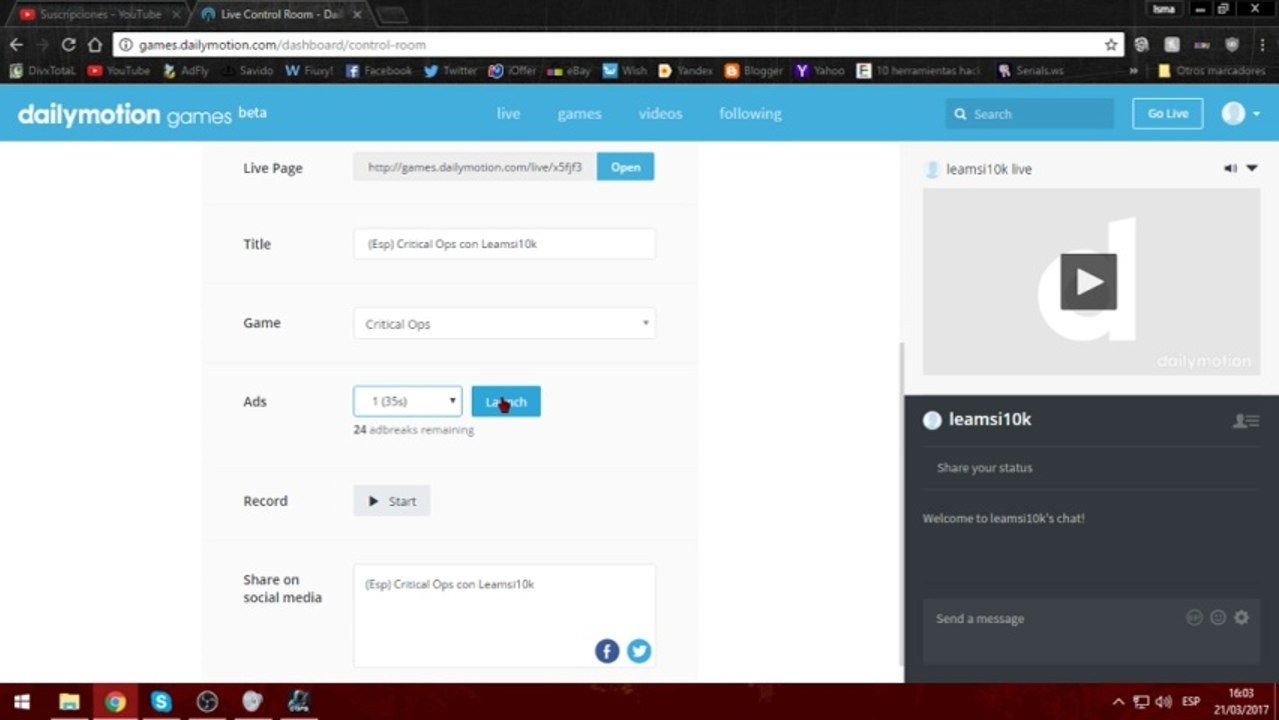Go to browser home page
The image size is (1279, 720).
pyautogui.click(x=95, y=45)
